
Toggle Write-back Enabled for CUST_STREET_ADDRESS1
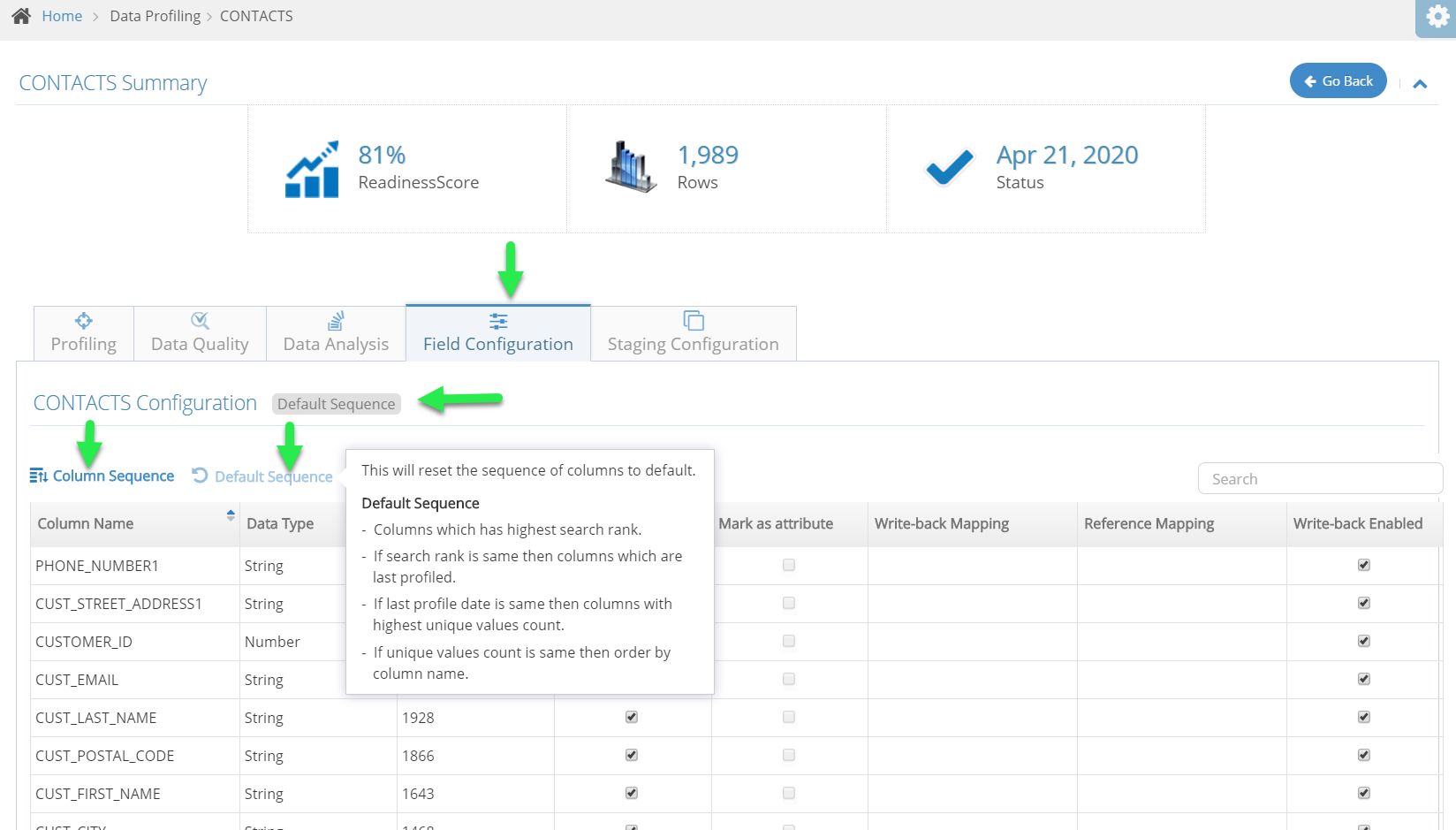tap(1364, 603)
